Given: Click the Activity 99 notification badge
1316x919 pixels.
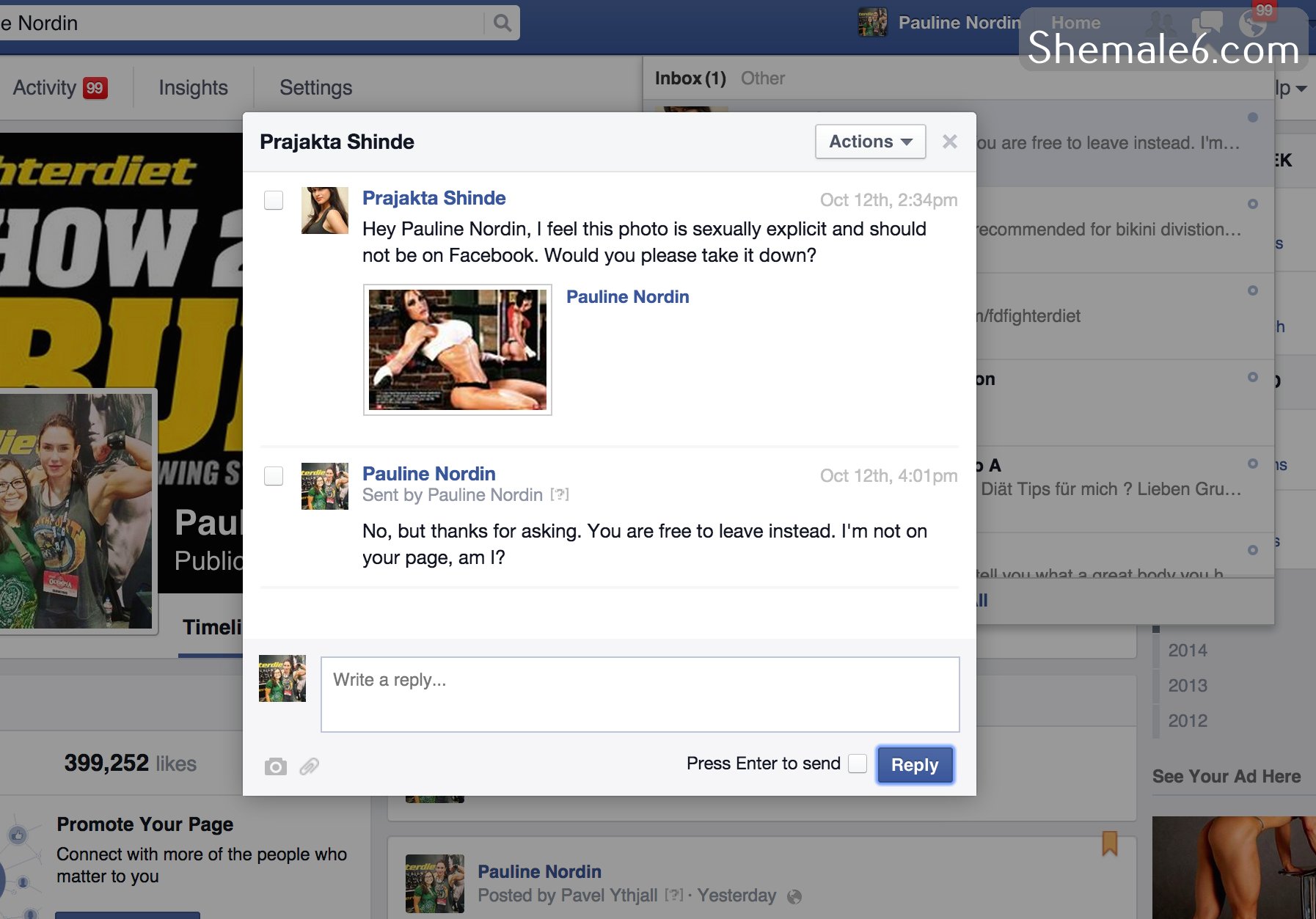Looking at the screenshot, I should pos(95,88).
